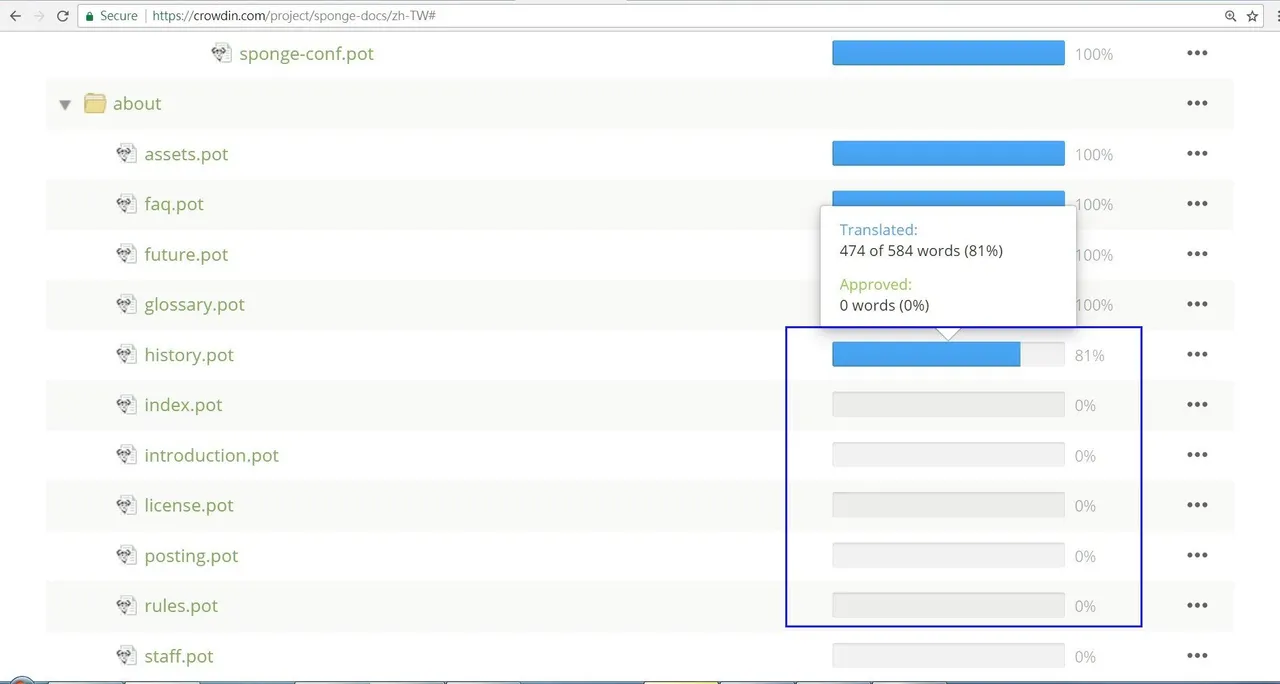Click the file icon beside posting.pot

[126, 555]
